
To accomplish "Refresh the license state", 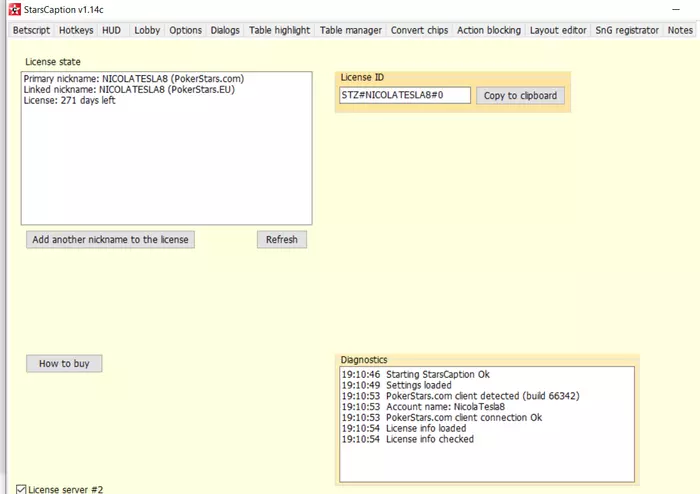I will tap(282, 240).
